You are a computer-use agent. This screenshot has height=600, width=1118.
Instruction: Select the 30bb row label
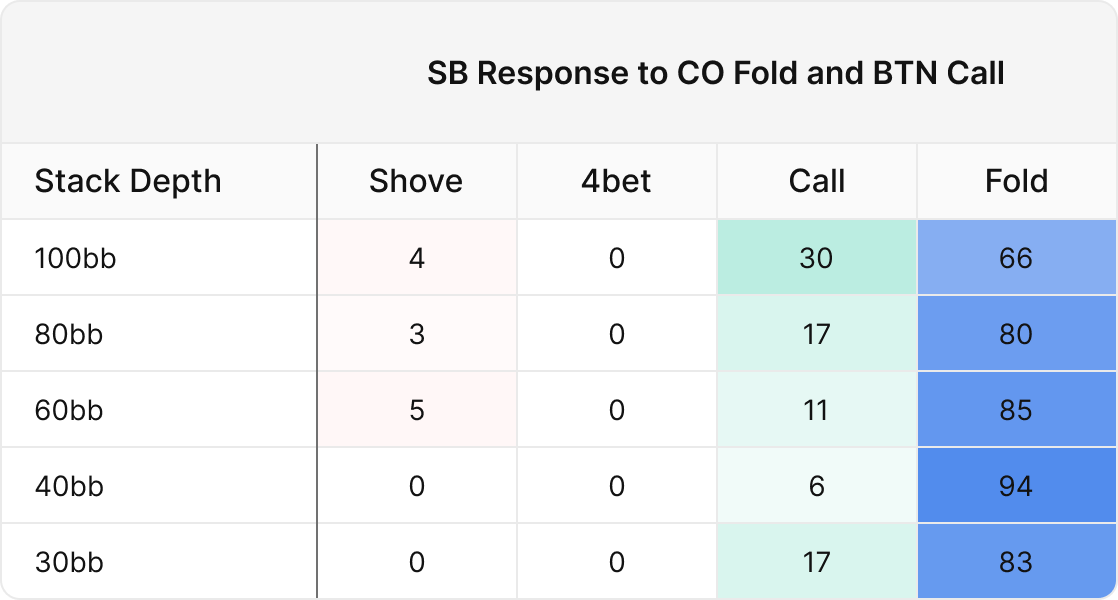pos(69,562)
